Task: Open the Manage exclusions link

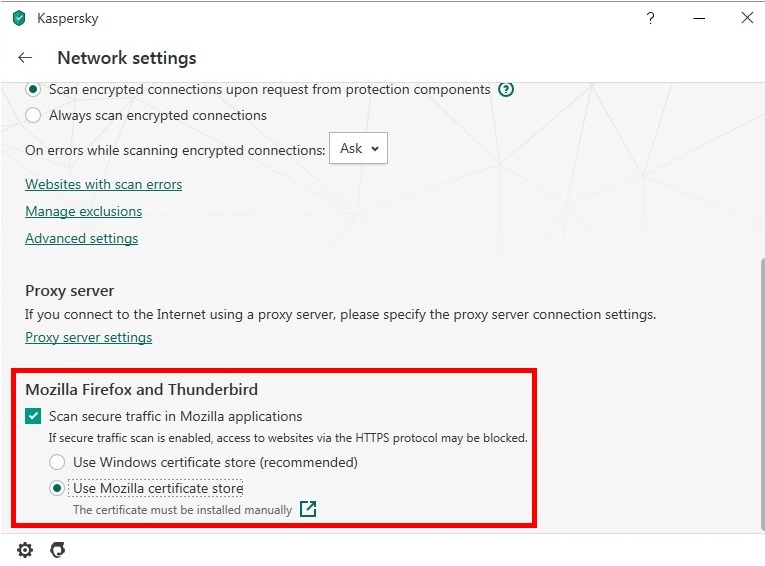Action: (x=83, y=211)
